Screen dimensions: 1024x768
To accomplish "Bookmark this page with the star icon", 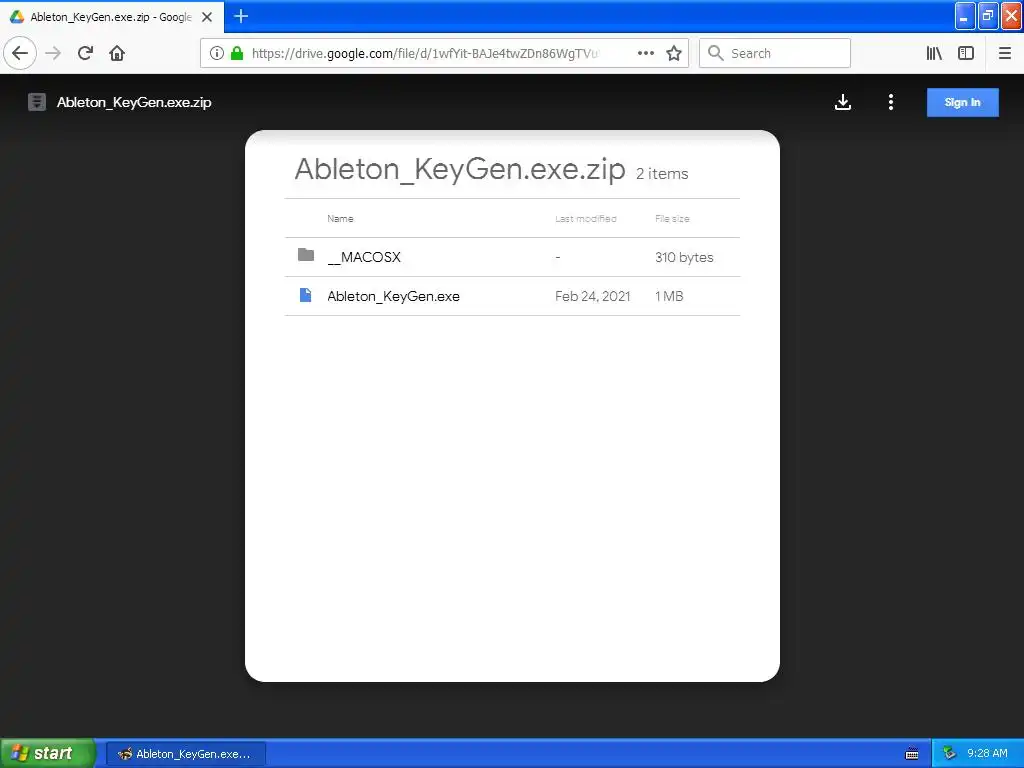I will coord(674,53).
